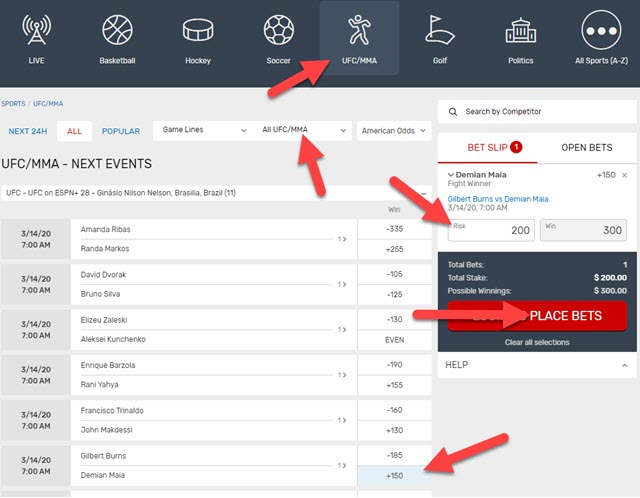The image size is (640, 498).
Task: Select the NEXT 24H filter tab
Action: pyautogui.click(x=28, y=131)
